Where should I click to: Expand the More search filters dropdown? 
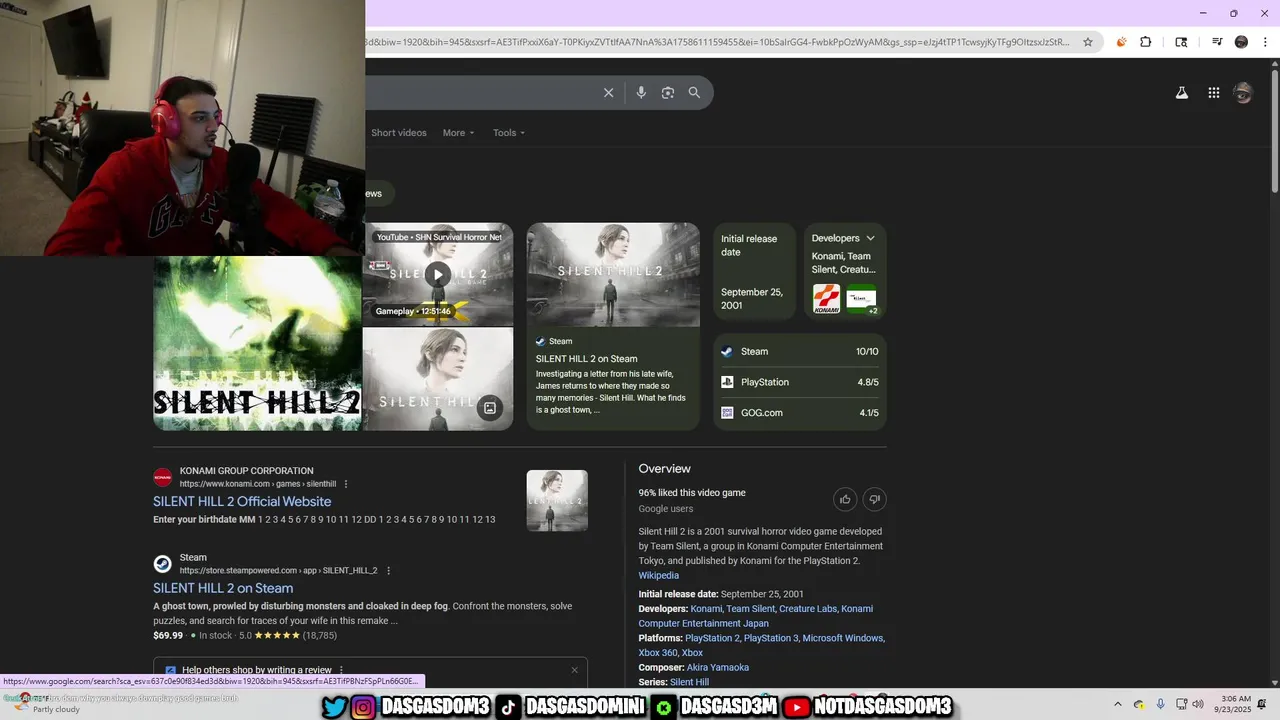pyautogui.click(x=458, y=133)
